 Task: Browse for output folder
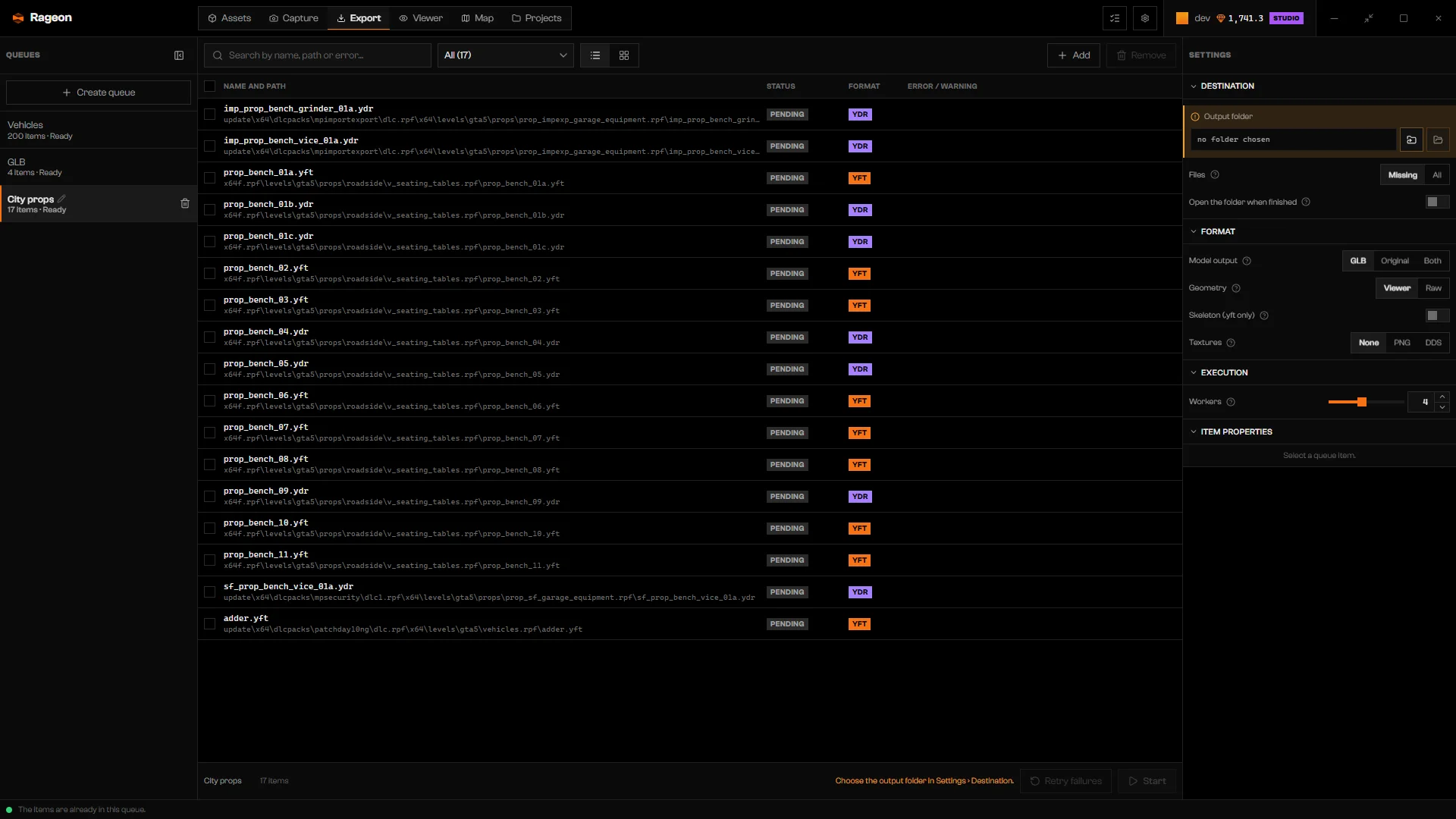pos(1411,140)
